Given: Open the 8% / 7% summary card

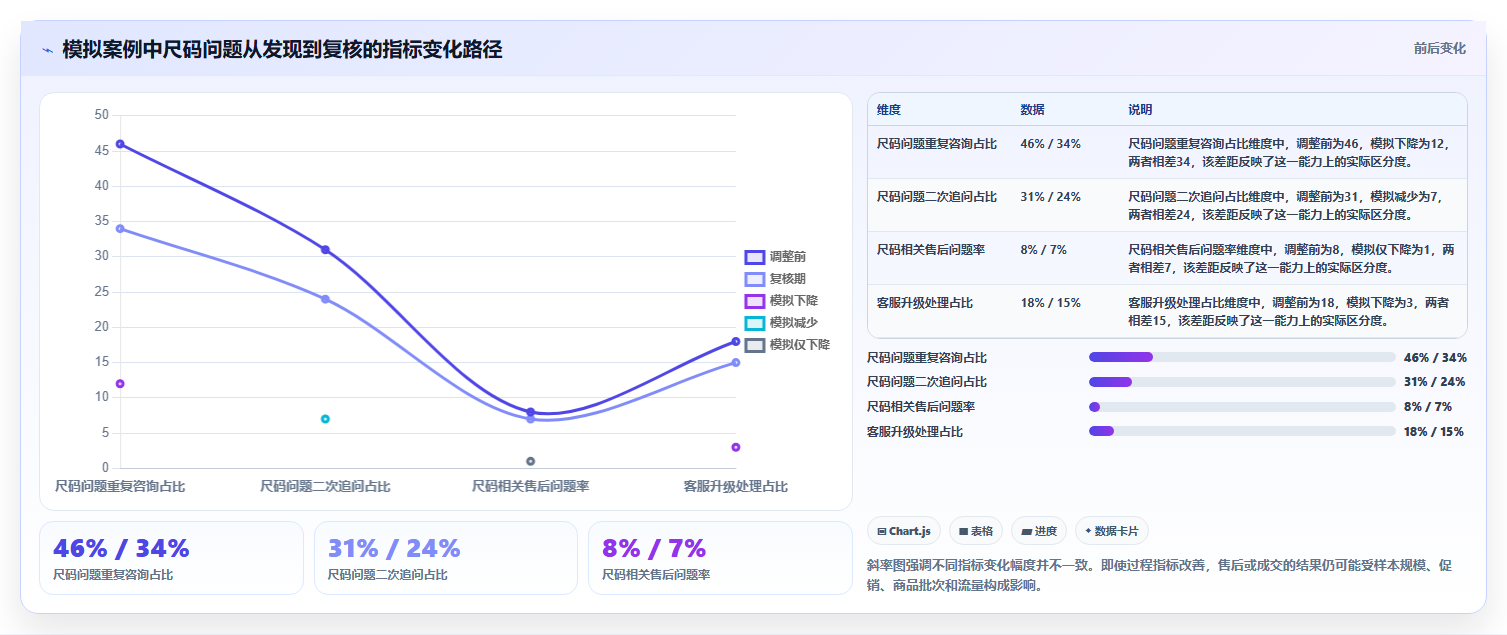Looking at the screenshot, I should tap(720, 558).
